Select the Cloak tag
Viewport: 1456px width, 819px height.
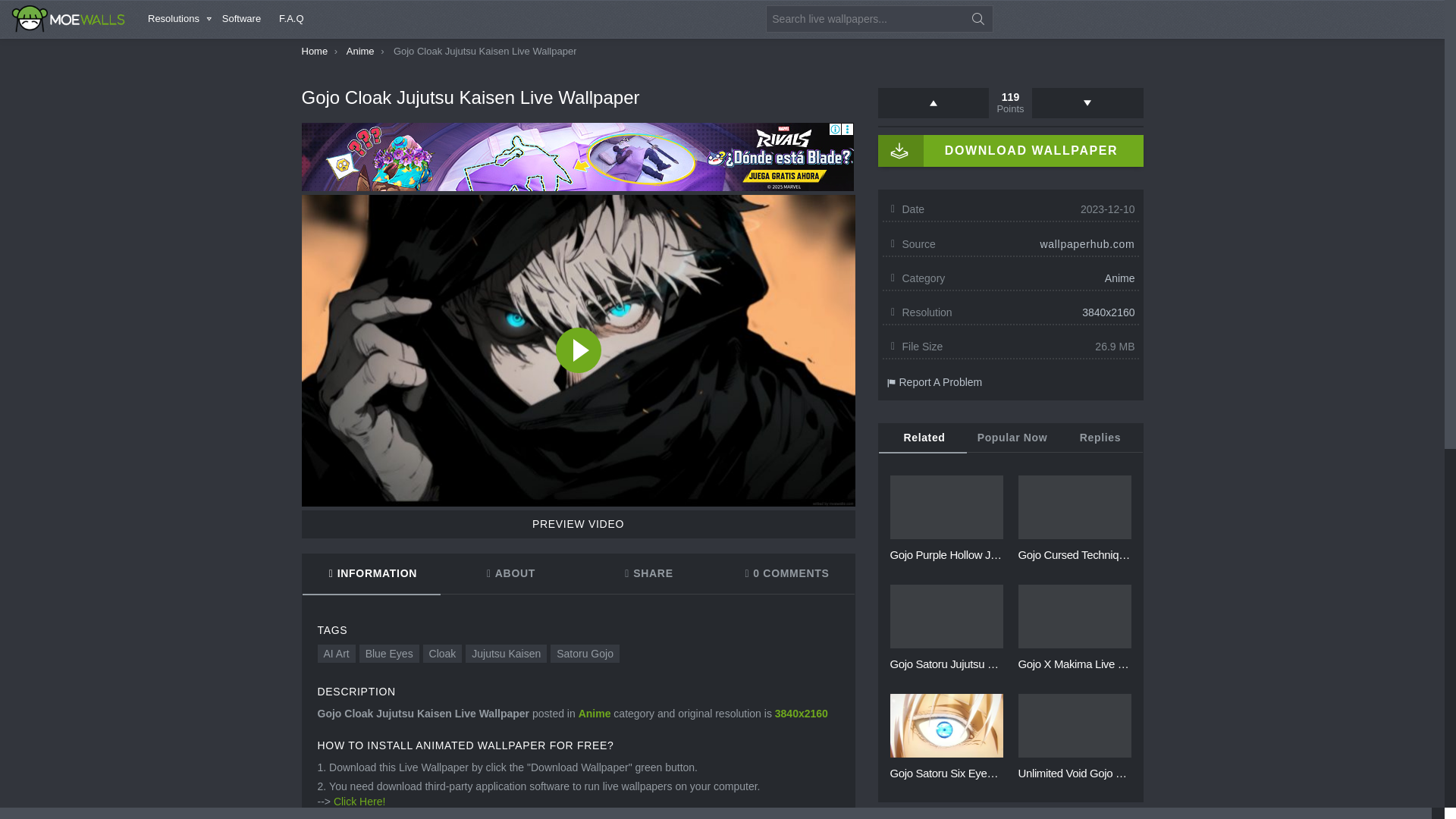coord(442,654)
